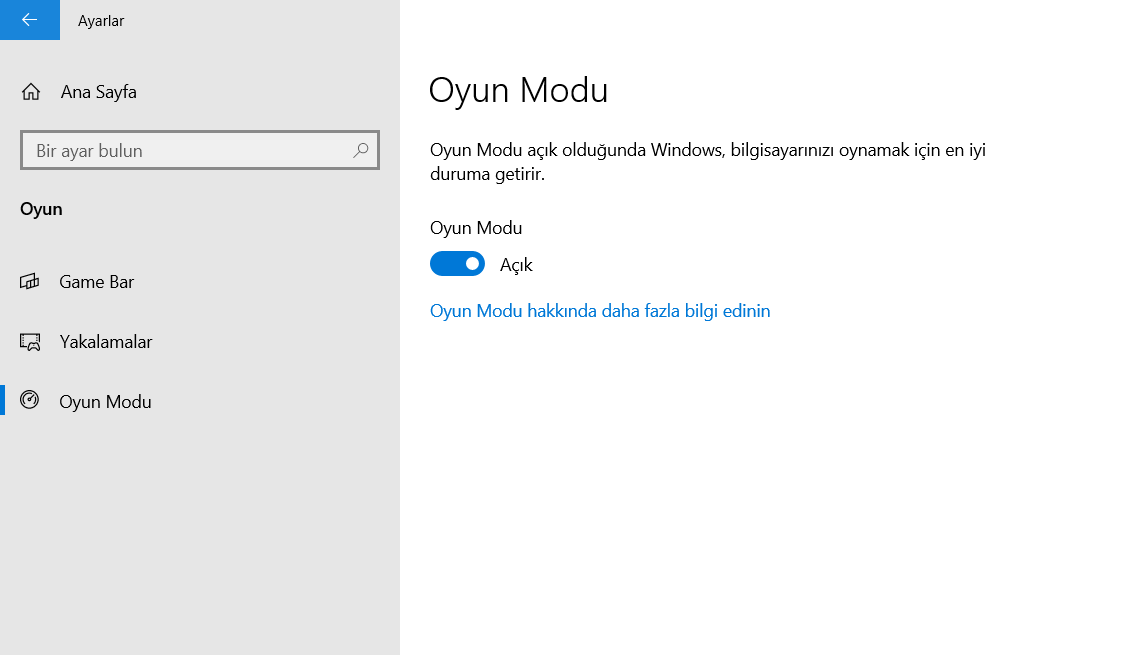Screen dimensions: 1125x655
Task: Click the Oyun Modu label above the toggle
Action: (x=476, y=228)
